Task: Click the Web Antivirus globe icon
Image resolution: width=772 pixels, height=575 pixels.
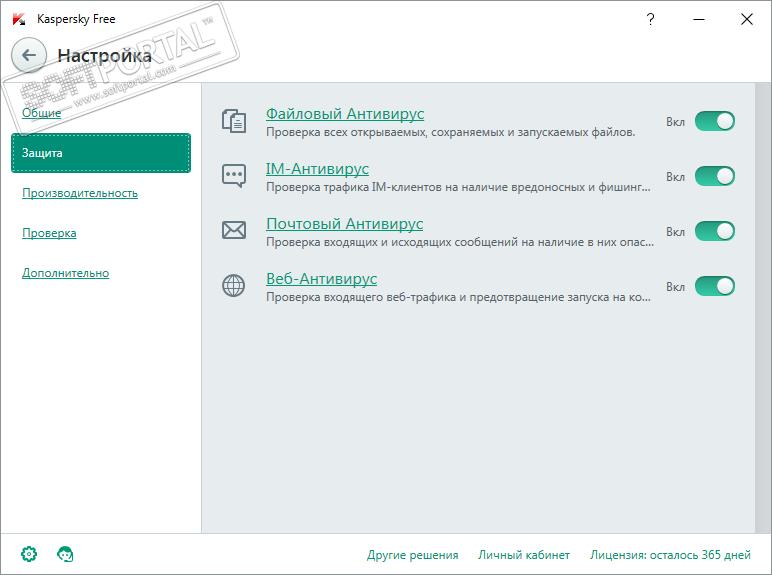Action: point(233,285)
